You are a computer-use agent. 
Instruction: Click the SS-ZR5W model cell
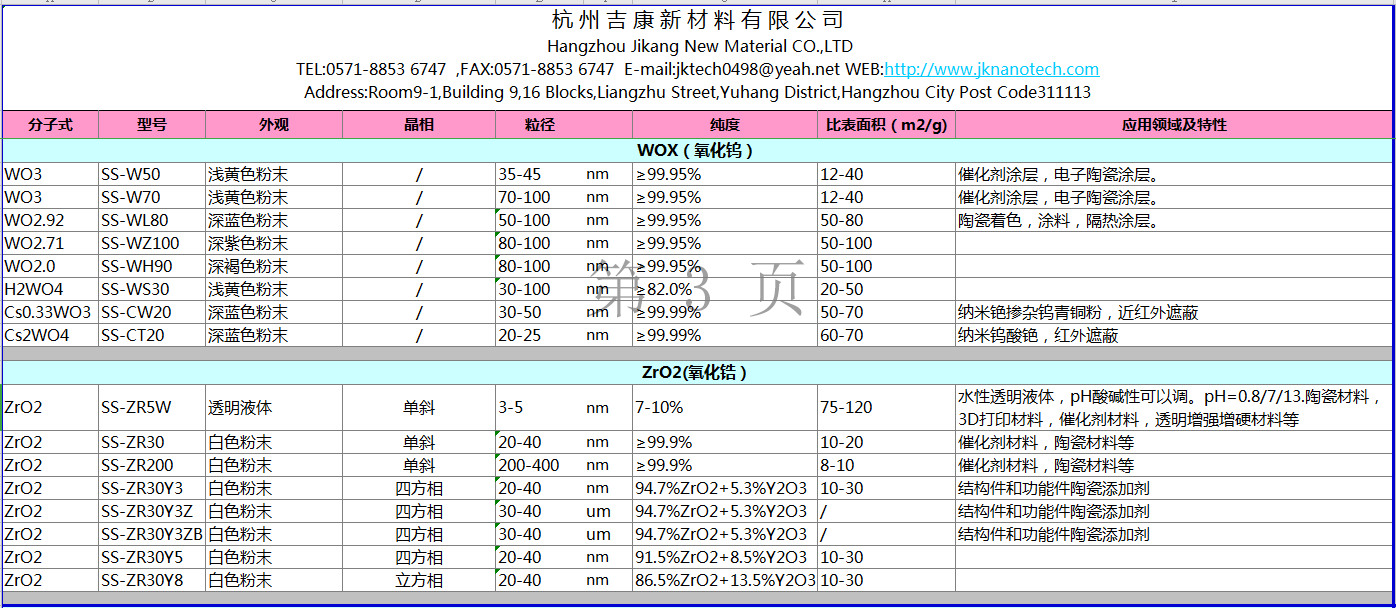coord(152,408)
